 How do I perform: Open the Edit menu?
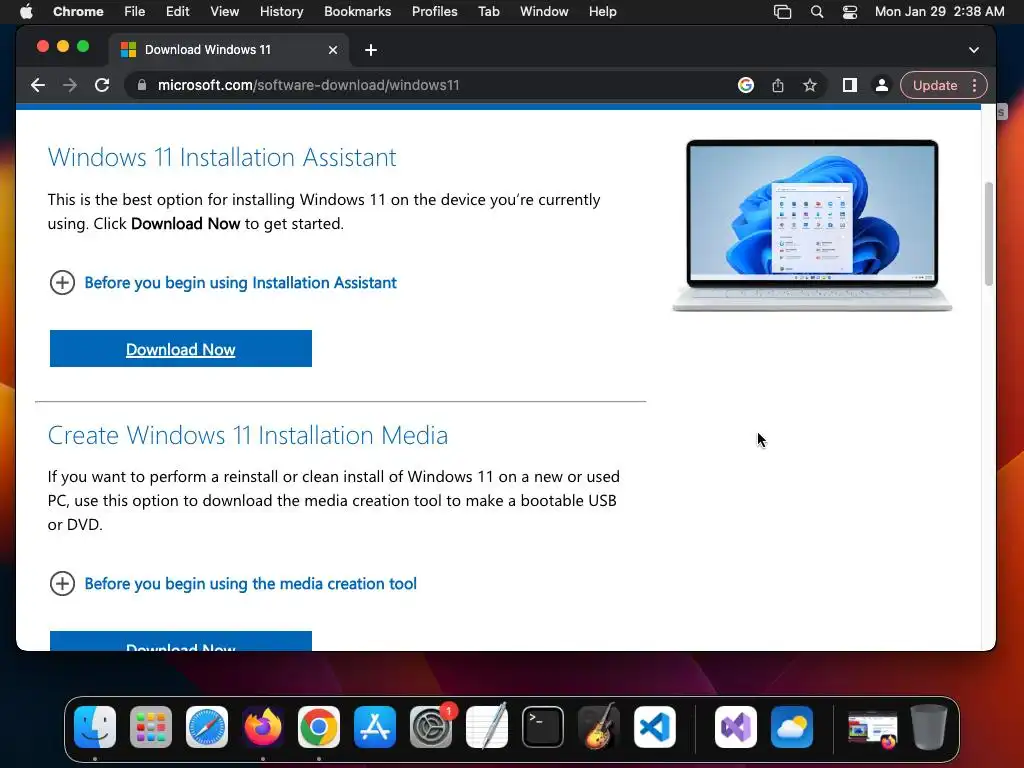pos(177,12)
